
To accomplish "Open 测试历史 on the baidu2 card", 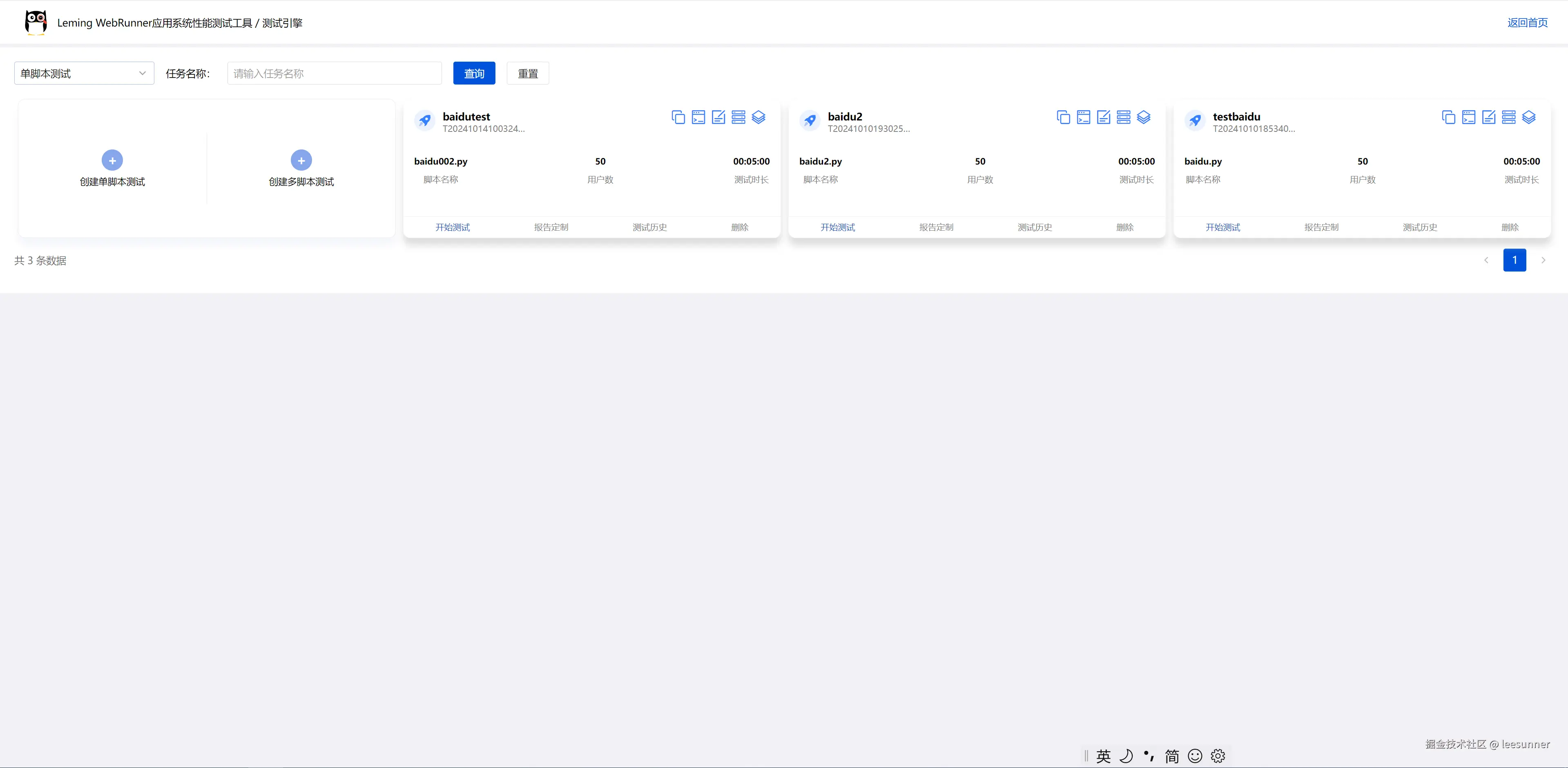I will tap(1034, 227).
